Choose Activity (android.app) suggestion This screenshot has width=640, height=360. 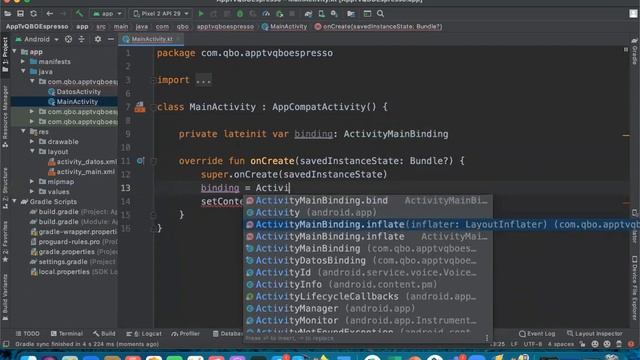[367, 212]
